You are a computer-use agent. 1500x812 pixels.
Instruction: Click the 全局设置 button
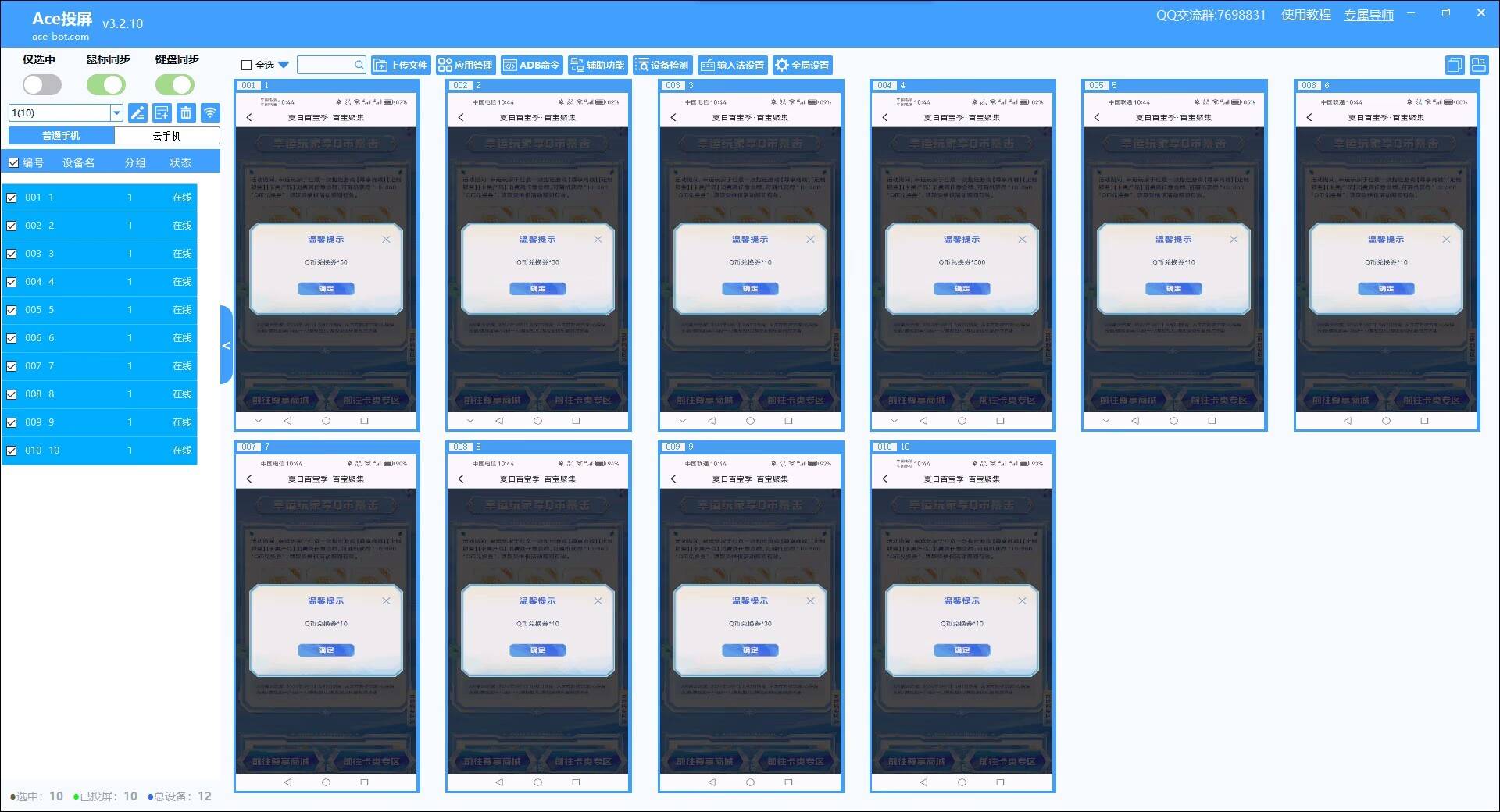coord(802,65)
